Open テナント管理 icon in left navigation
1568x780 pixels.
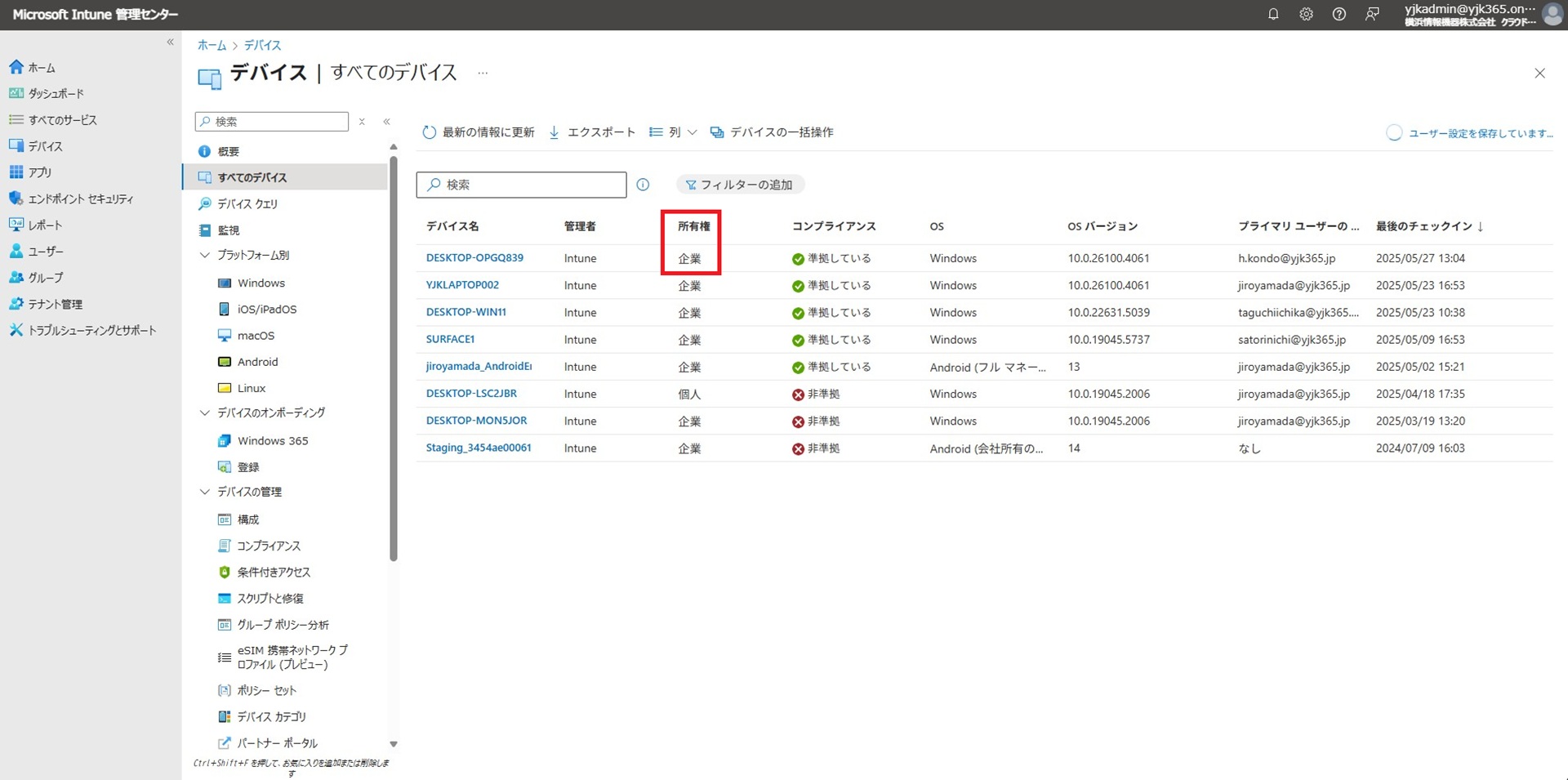pyautogui.click(x=16, y=304)
